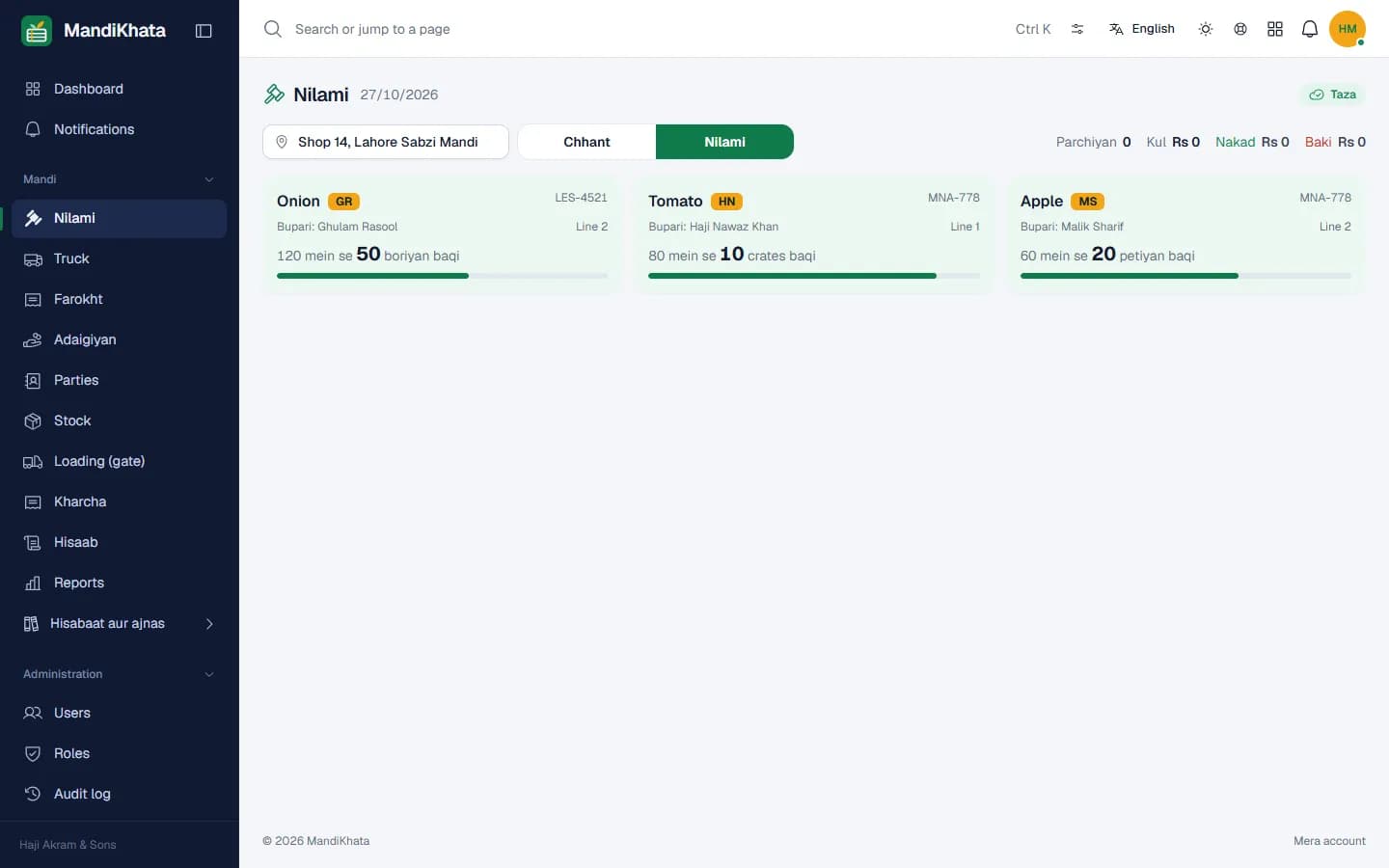This screenshot has height=868, width=1389.
Task: Click the Stock box icon
Action: coord(33,420)
